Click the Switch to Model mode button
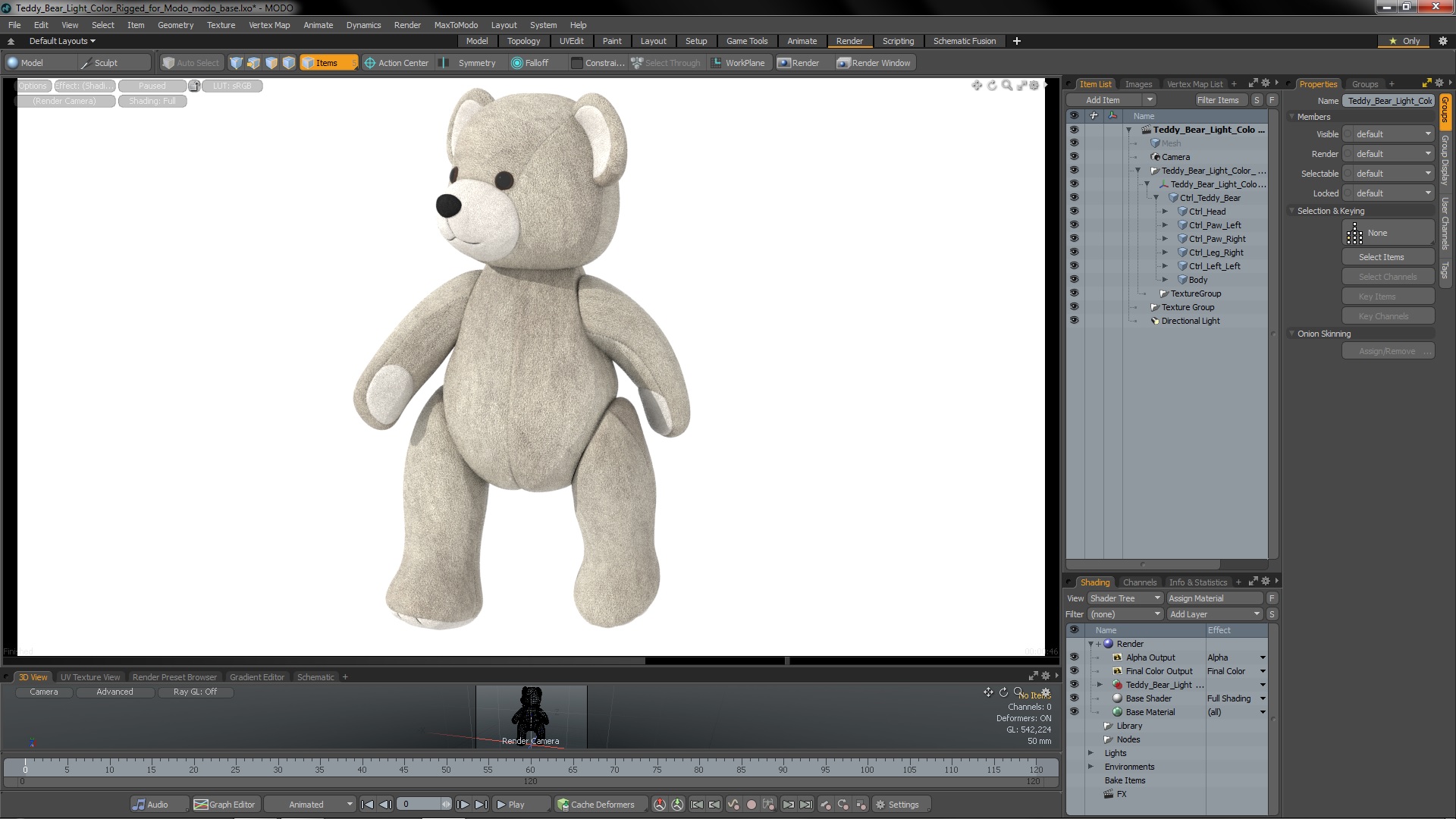Image resolution: width=1456 pixels, height=819 pixels. pyautogui.click(x=39, y=63)
